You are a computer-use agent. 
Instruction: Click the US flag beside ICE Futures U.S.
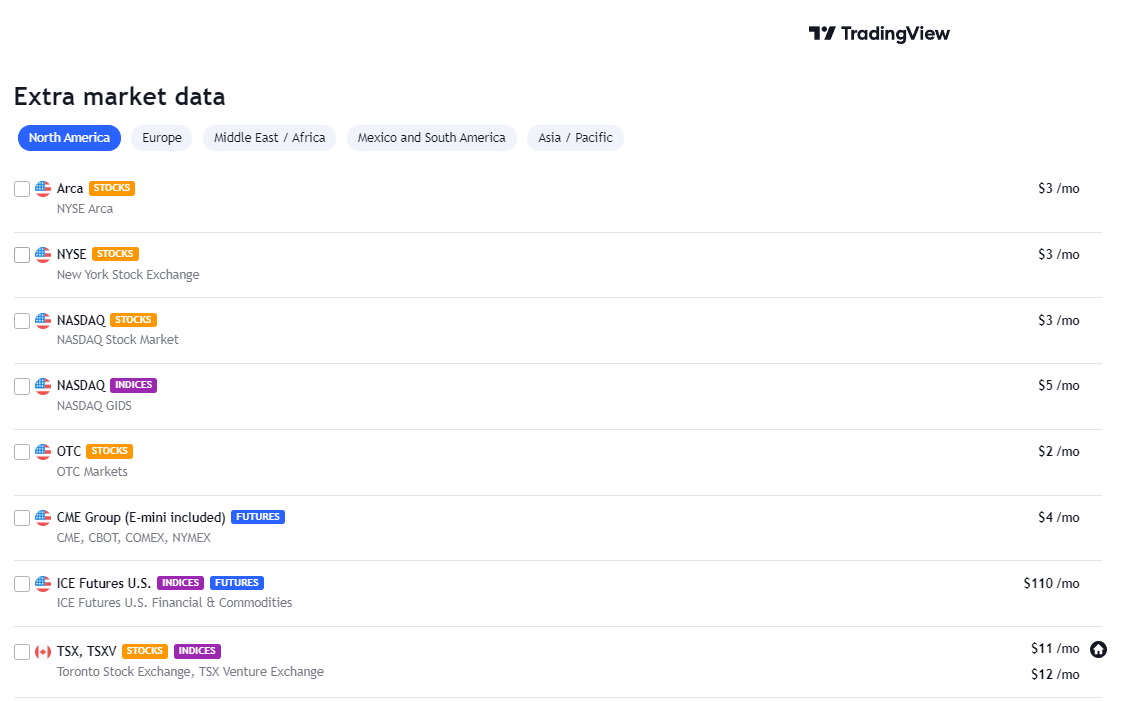[x=43, y=583]
